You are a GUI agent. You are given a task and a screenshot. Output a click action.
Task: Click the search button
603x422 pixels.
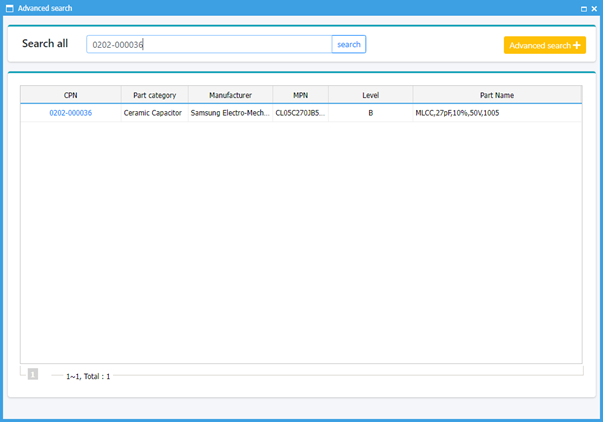coord(349,44)
